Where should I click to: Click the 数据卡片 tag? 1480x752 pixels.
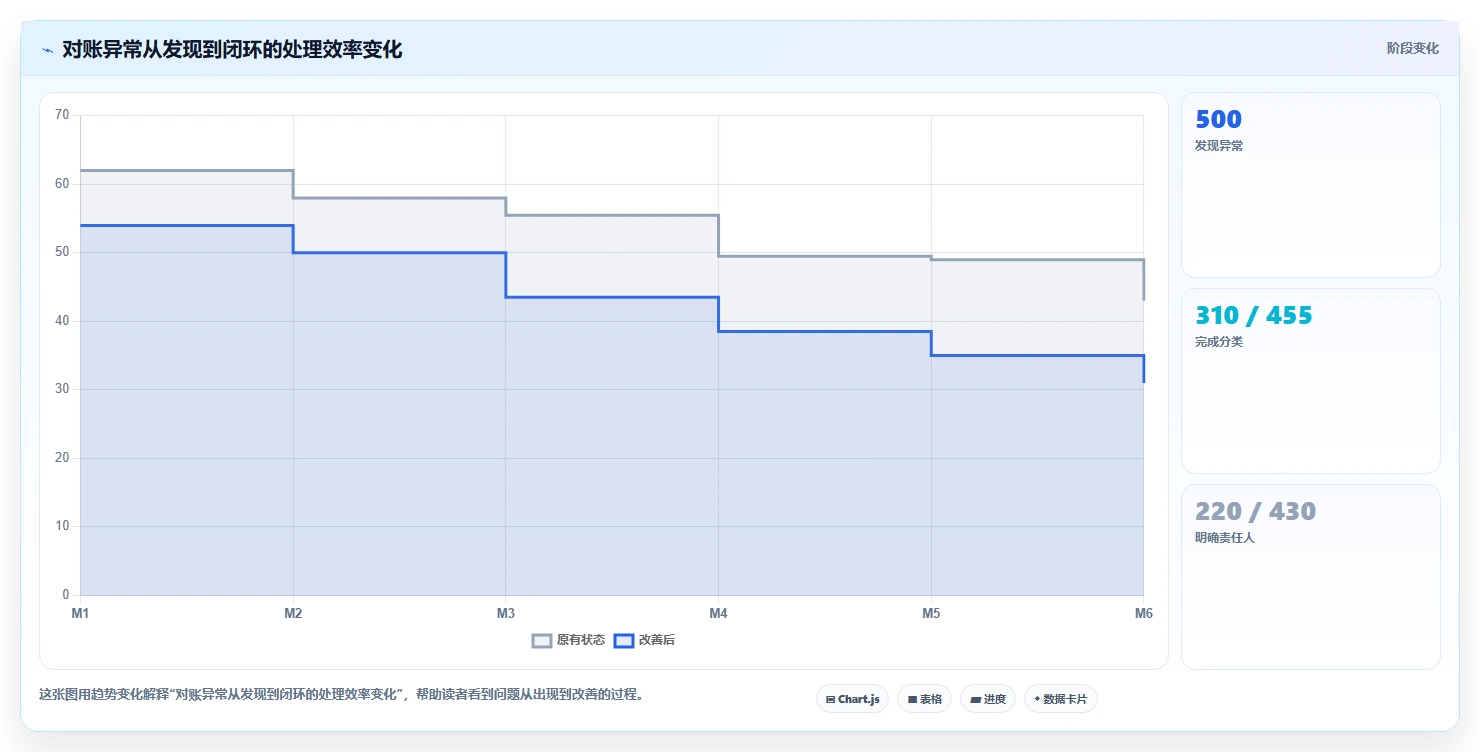tap(1061, 699)
